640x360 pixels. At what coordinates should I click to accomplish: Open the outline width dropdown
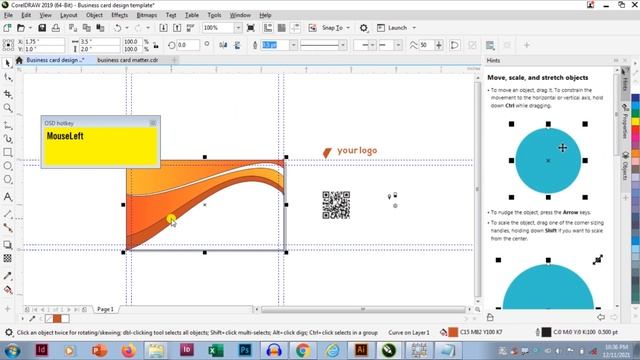point(293,45)
